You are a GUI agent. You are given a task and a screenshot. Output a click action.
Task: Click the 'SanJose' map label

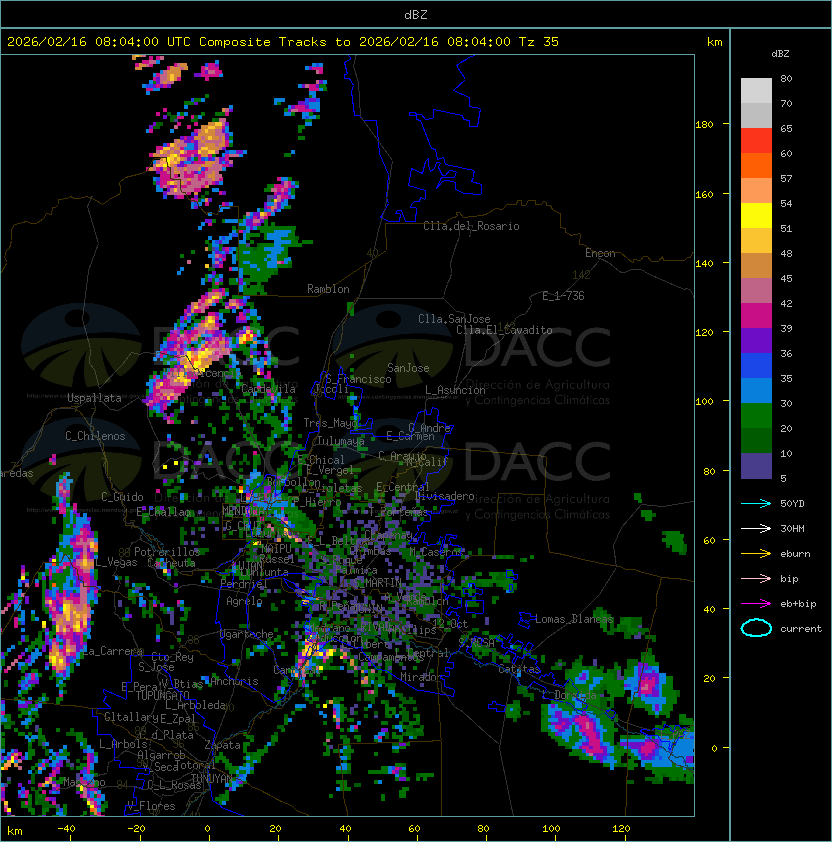pyautogui.click(x=408, y=368)
